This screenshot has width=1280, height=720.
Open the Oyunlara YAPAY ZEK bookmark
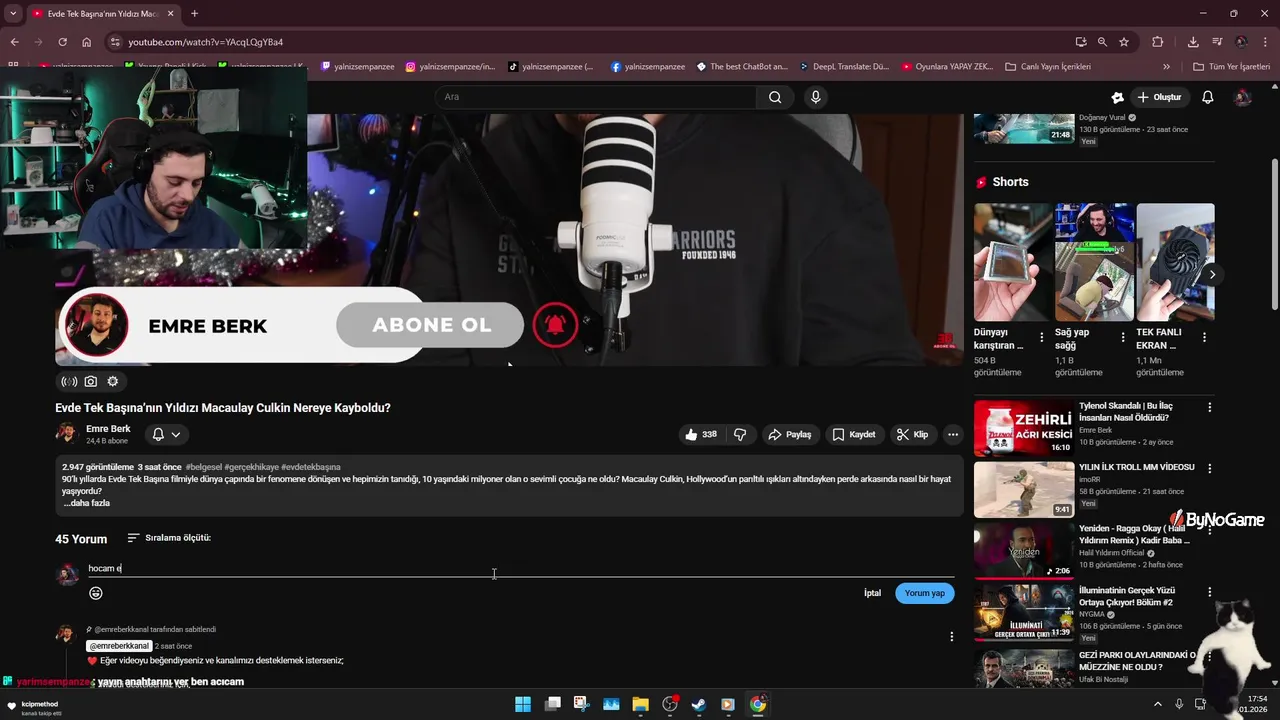tap(947, 67)
